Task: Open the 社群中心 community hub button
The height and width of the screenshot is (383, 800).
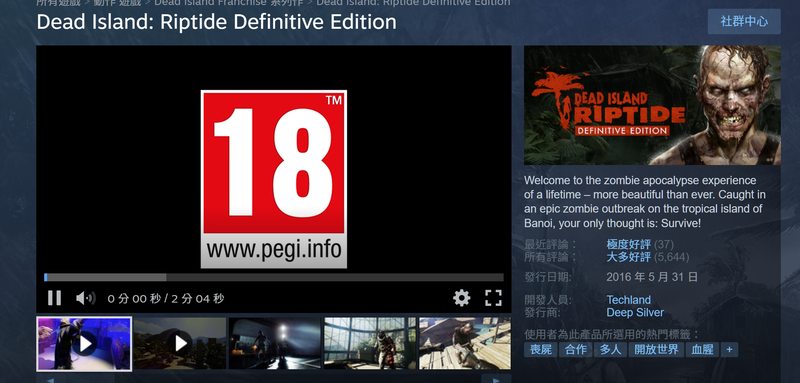Action: tap(744, 21)
